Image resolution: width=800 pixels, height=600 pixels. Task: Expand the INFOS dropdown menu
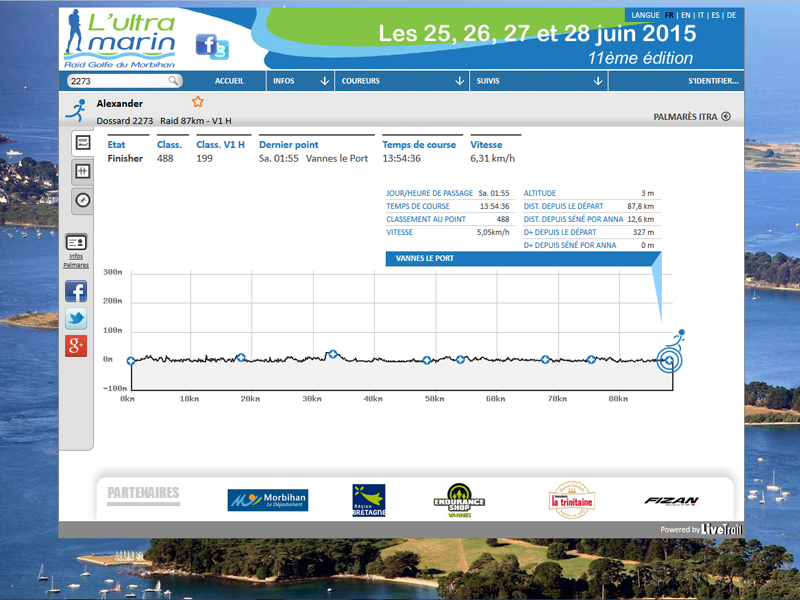pyautogui.click(x=301, y=81)
